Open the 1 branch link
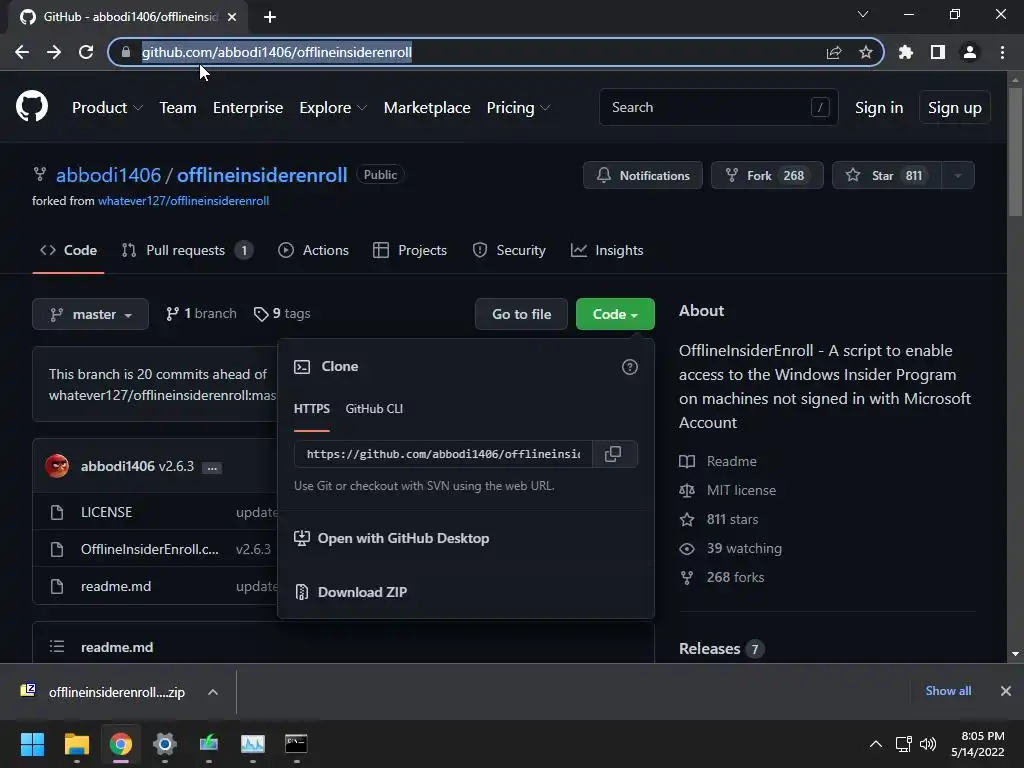 tap(201, 314)
